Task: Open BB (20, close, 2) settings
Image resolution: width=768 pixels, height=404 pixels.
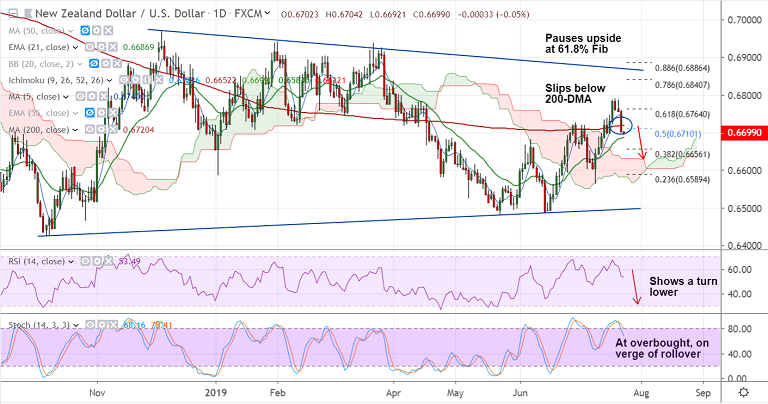Action: pos(106,64)
